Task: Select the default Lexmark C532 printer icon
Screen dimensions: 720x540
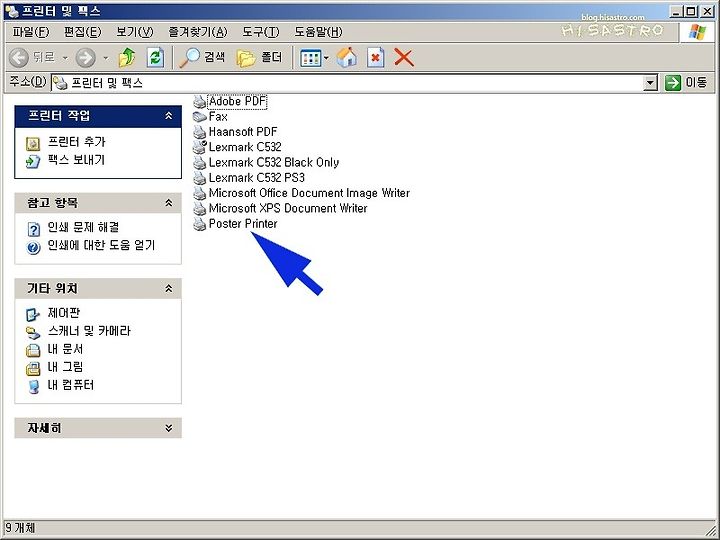Action: pos(200,147)
